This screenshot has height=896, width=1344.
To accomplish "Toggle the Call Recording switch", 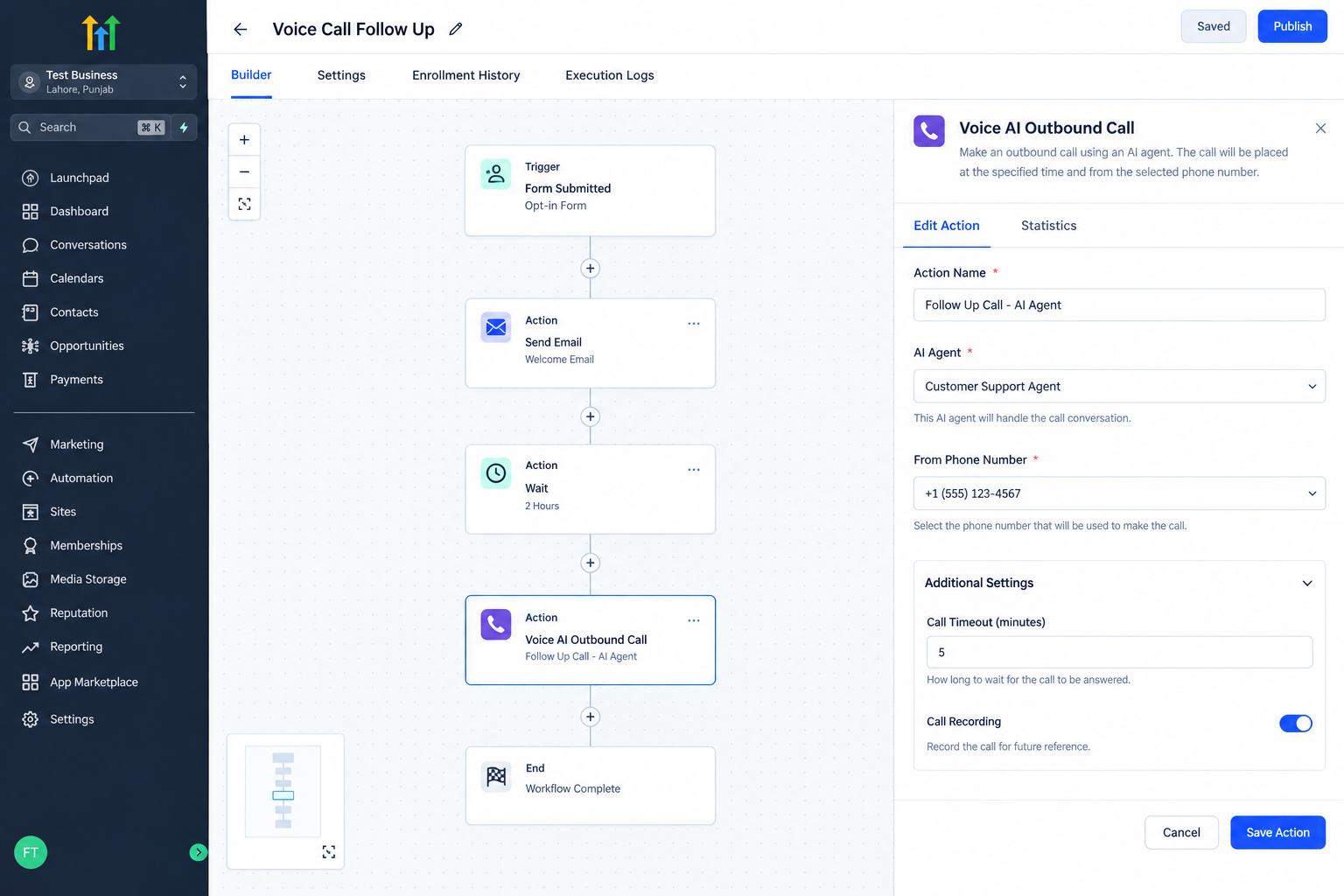I will pos(1296,724).
